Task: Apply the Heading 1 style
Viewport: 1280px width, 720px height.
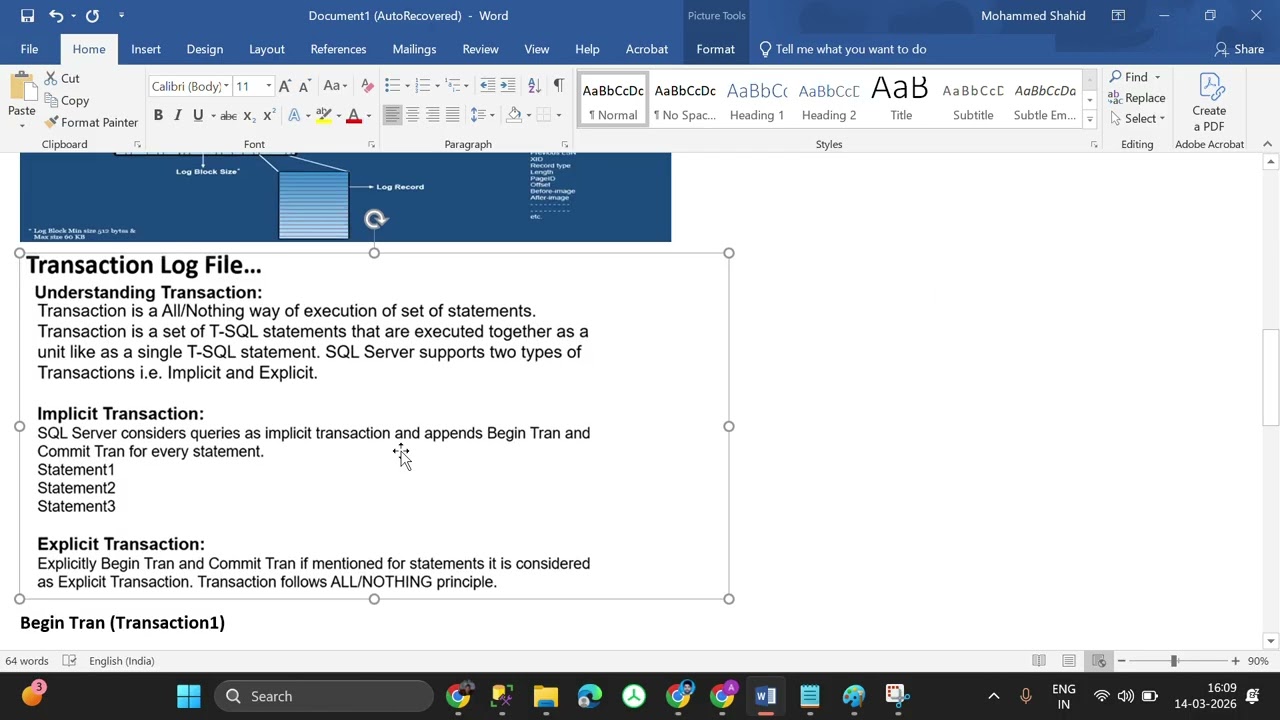Action: click(x=757, y=100)
